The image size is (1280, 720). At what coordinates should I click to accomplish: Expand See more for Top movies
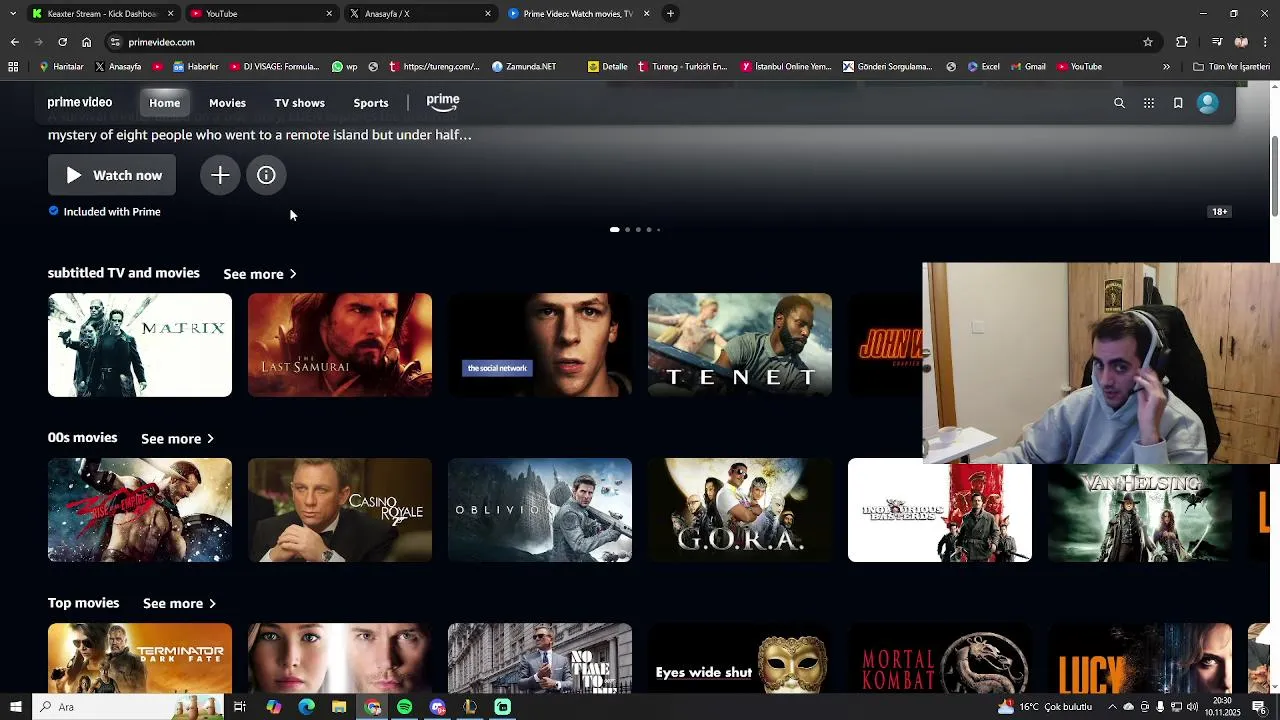[x=180, y=604]
